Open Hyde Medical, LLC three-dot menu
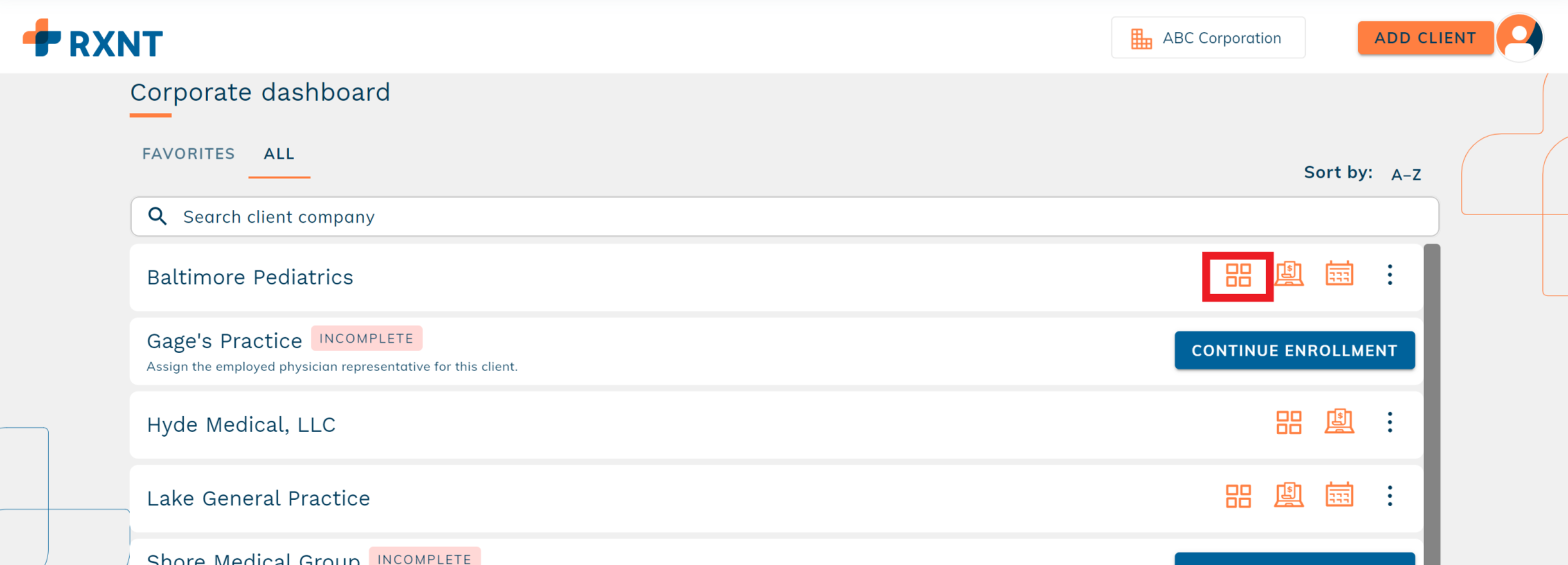 point(1389,422)
